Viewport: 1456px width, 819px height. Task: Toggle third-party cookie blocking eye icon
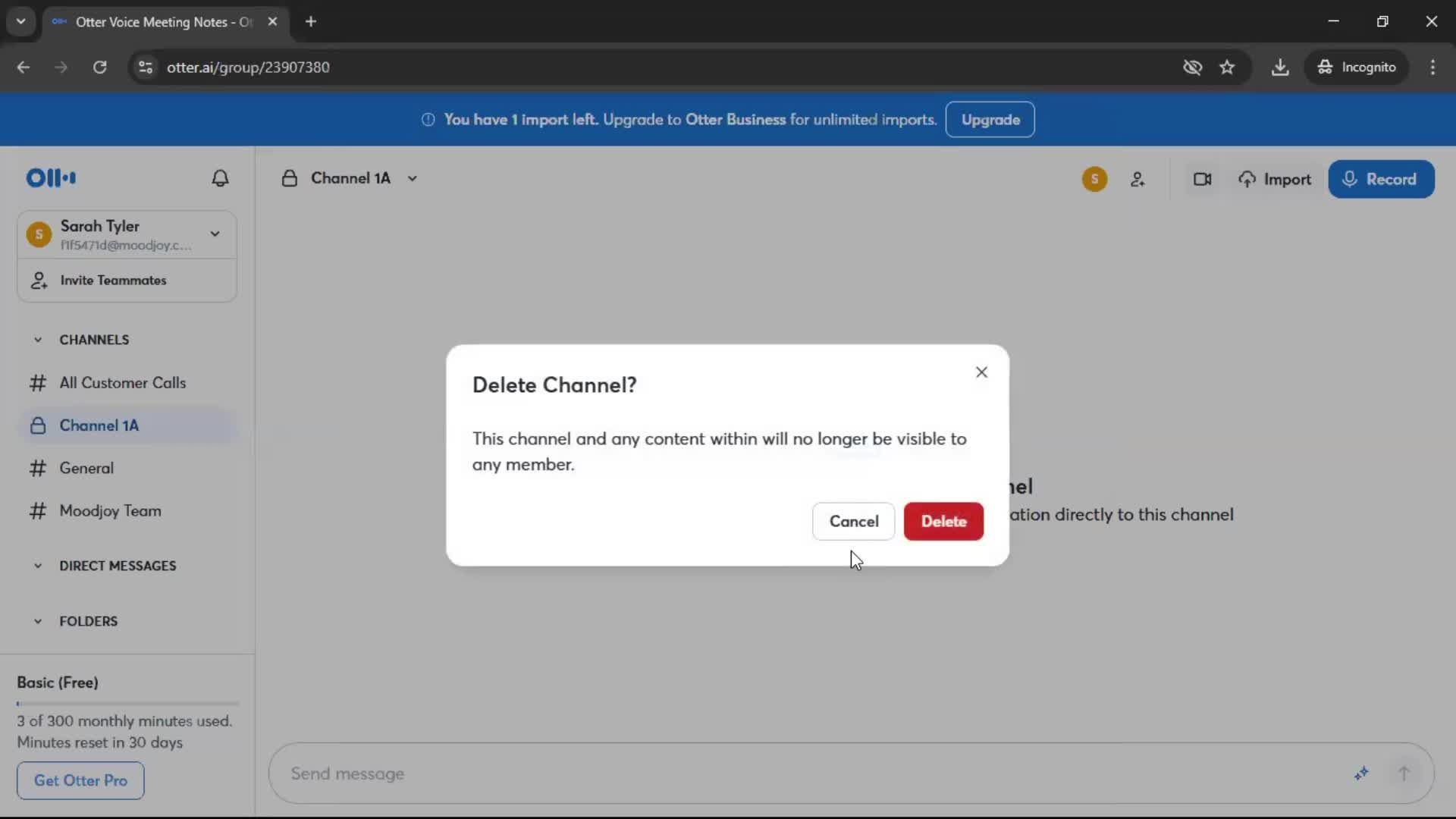point(1192,67)
